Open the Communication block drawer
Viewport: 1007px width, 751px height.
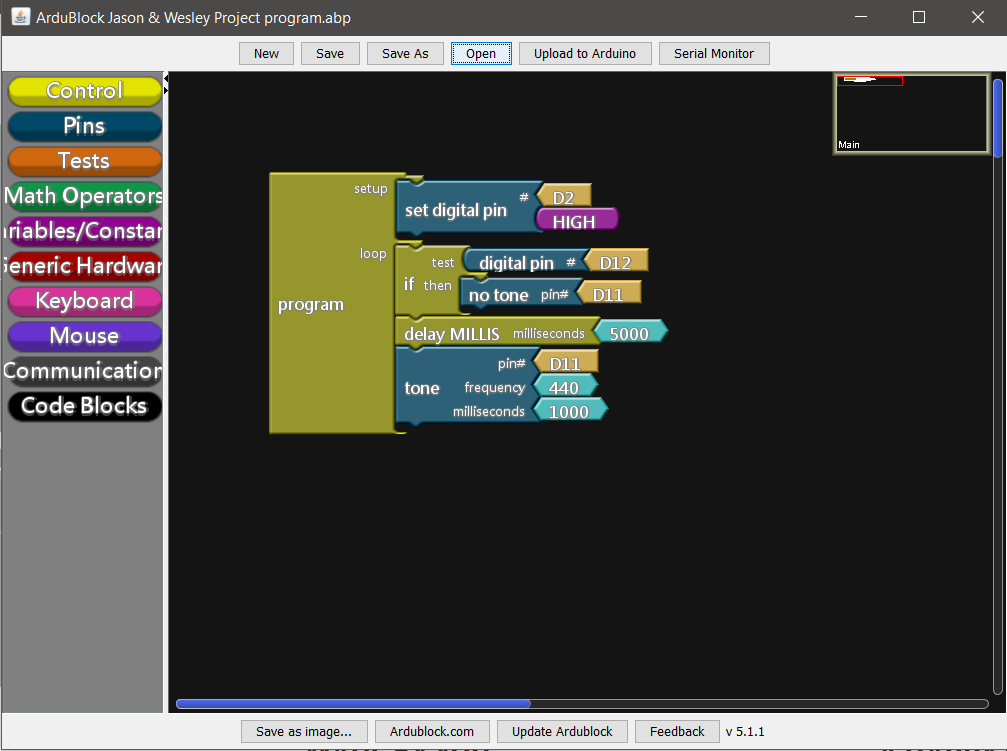[83, 371]
